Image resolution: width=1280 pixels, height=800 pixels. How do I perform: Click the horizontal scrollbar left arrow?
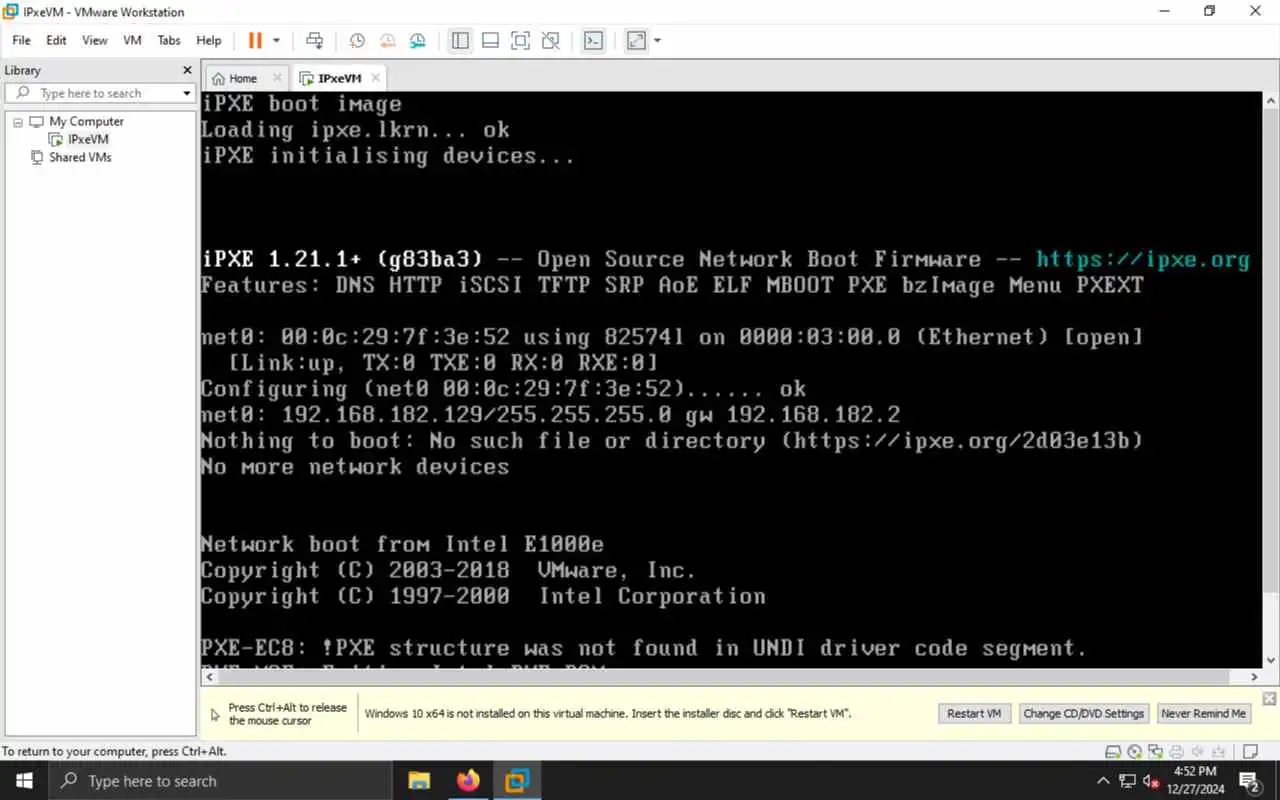pyautogui.click(x=209, y=677)
